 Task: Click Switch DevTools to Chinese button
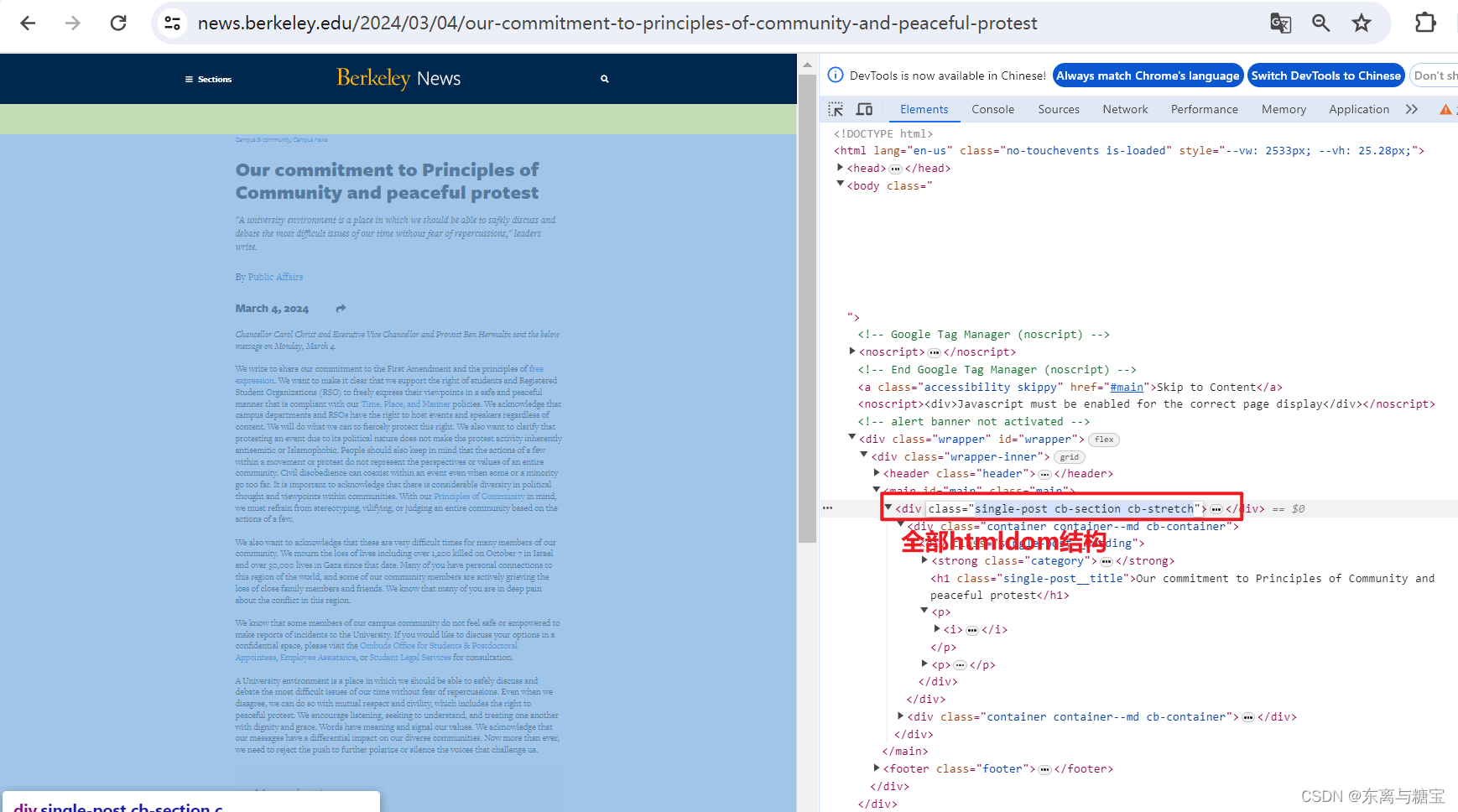pos(1325,75)
